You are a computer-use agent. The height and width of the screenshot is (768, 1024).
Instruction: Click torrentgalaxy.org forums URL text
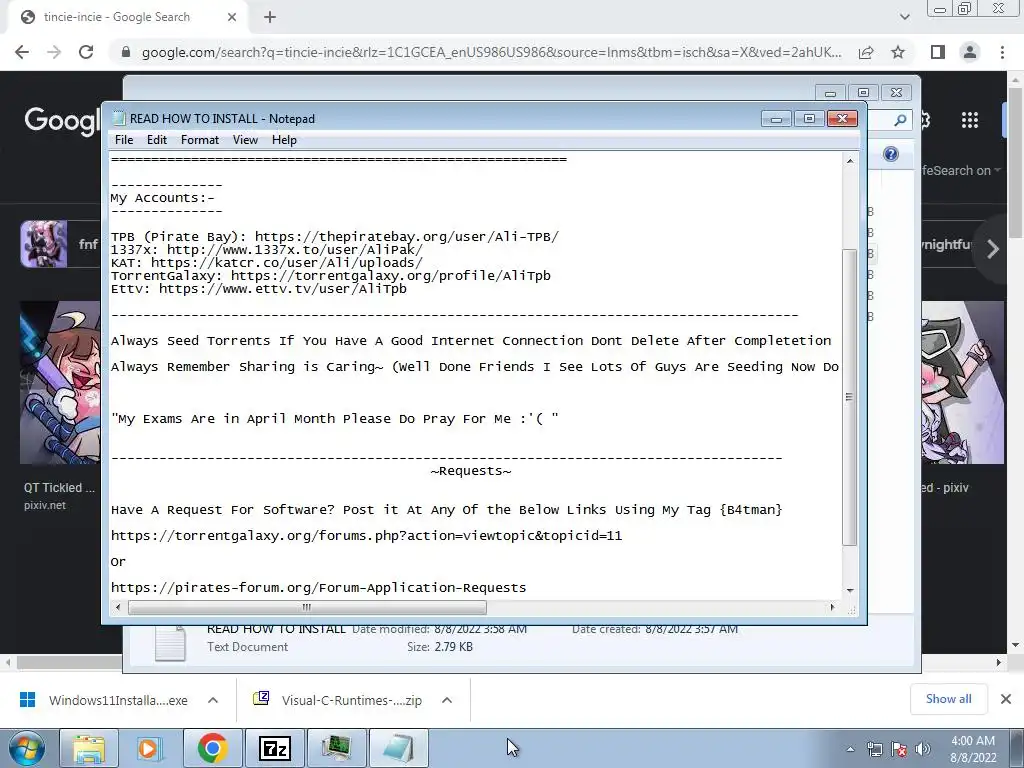point(366,536)
